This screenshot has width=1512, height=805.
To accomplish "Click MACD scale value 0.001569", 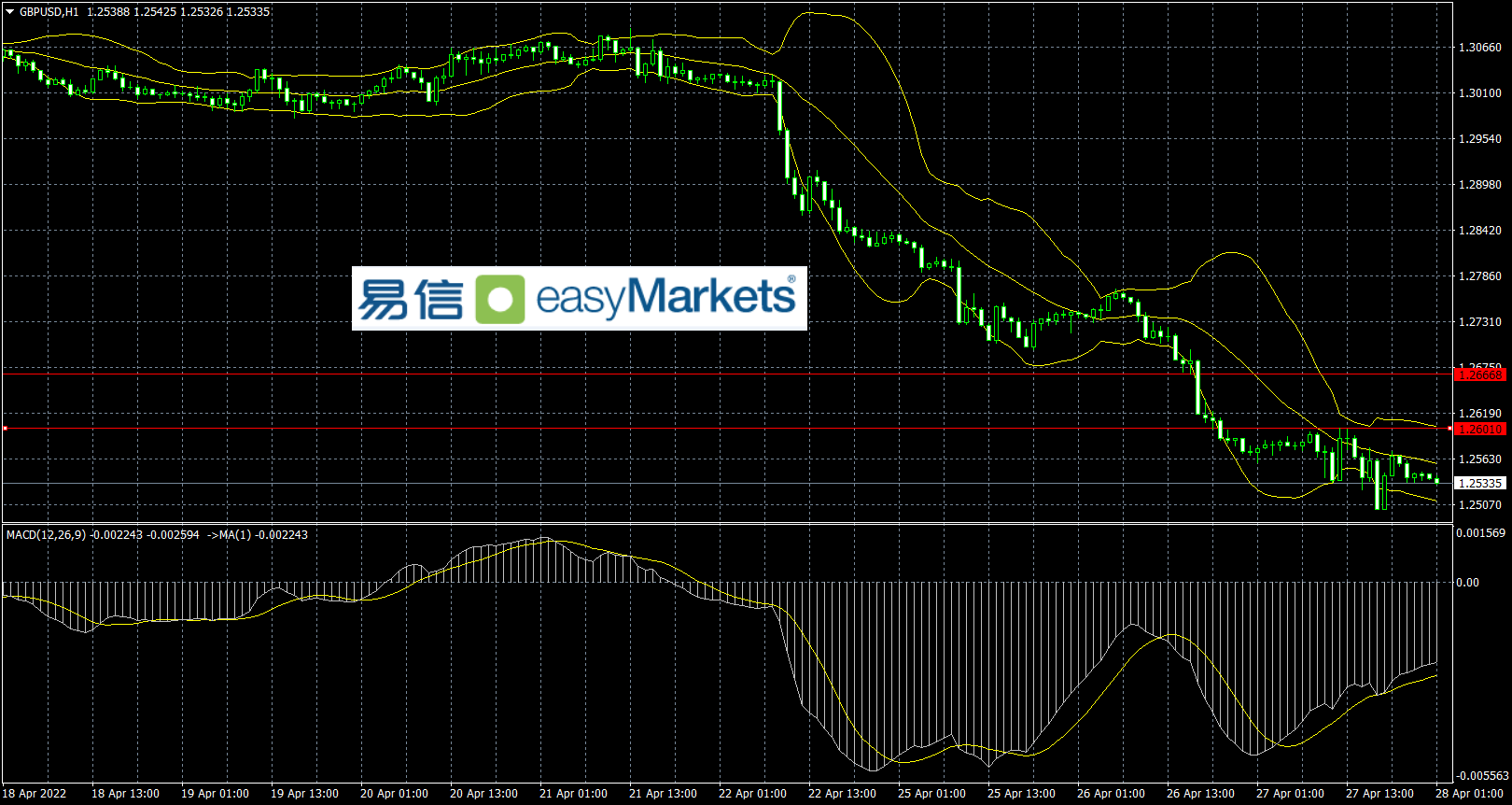I will tap(1481, 533).
